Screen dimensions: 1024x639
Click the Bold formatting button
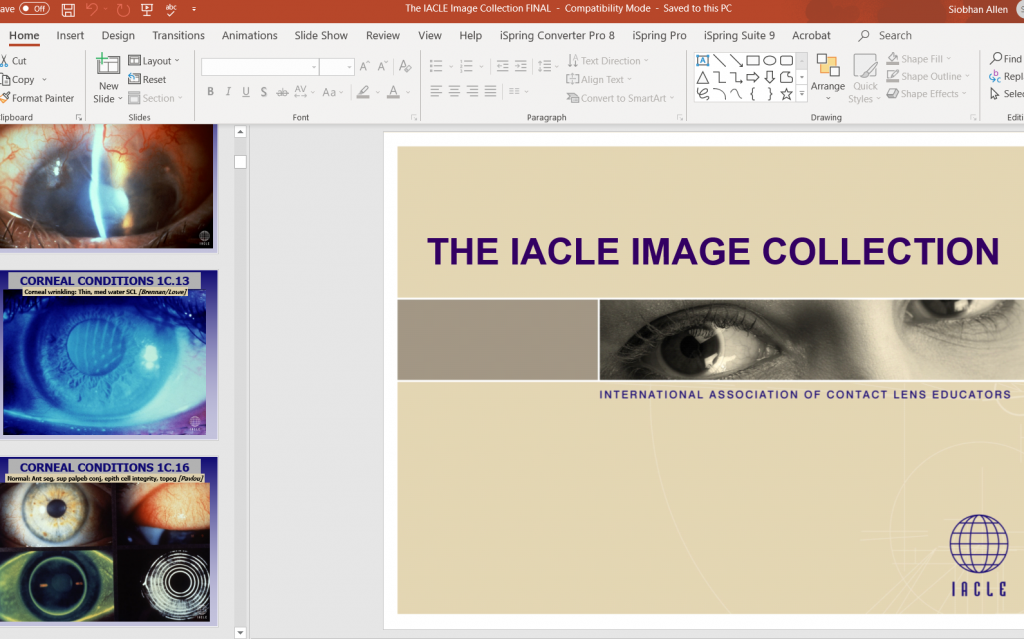[x=210, y=92]
